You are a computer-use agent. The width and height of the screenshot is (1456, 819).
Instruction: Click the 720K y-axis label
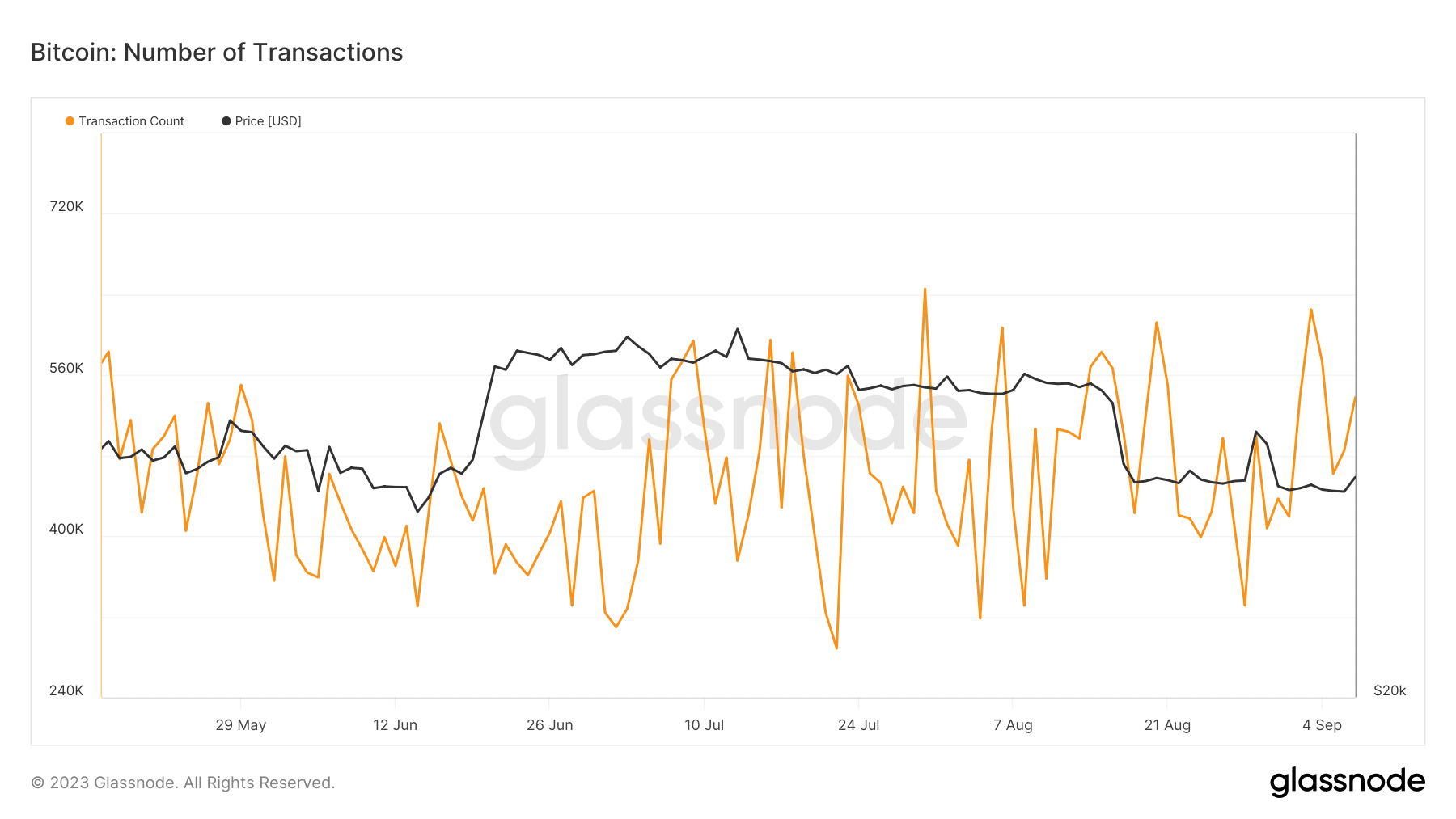tap(66, 206)
